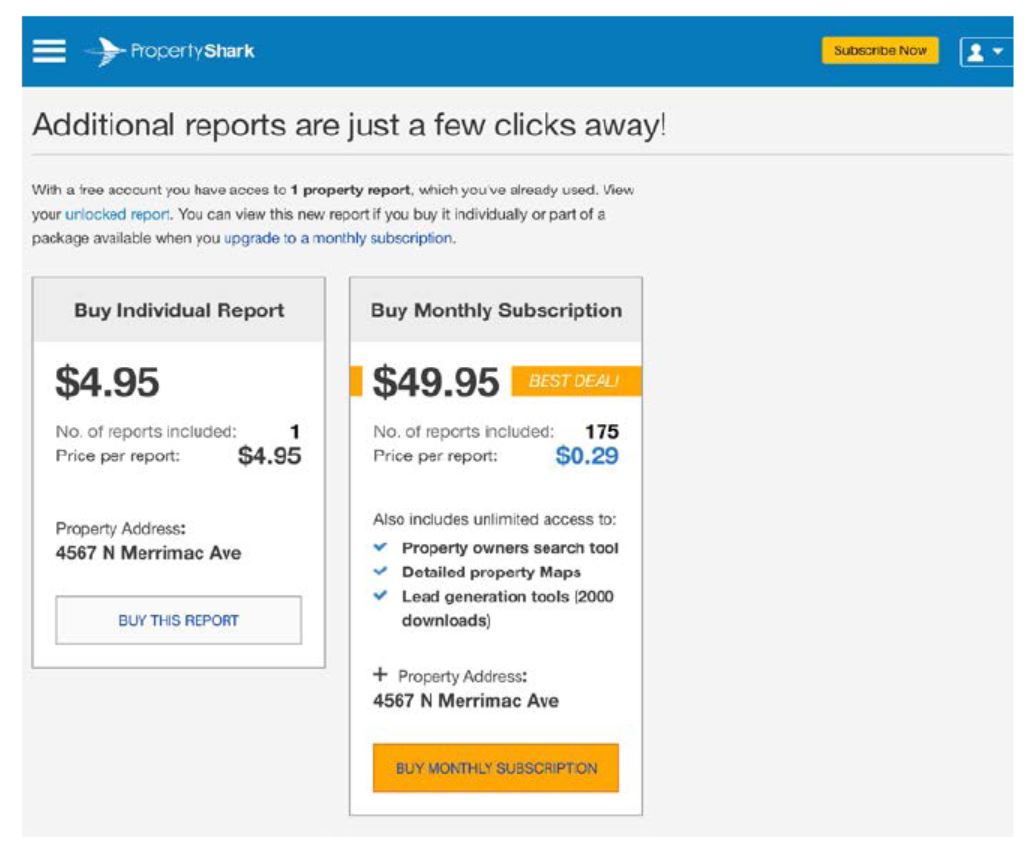Click checkmark beside Lead generation tools

coord(380,596)
